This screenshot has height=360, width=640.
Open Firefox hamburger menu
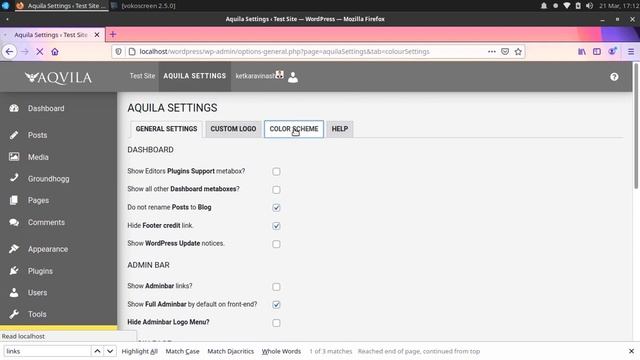point(631,51)
